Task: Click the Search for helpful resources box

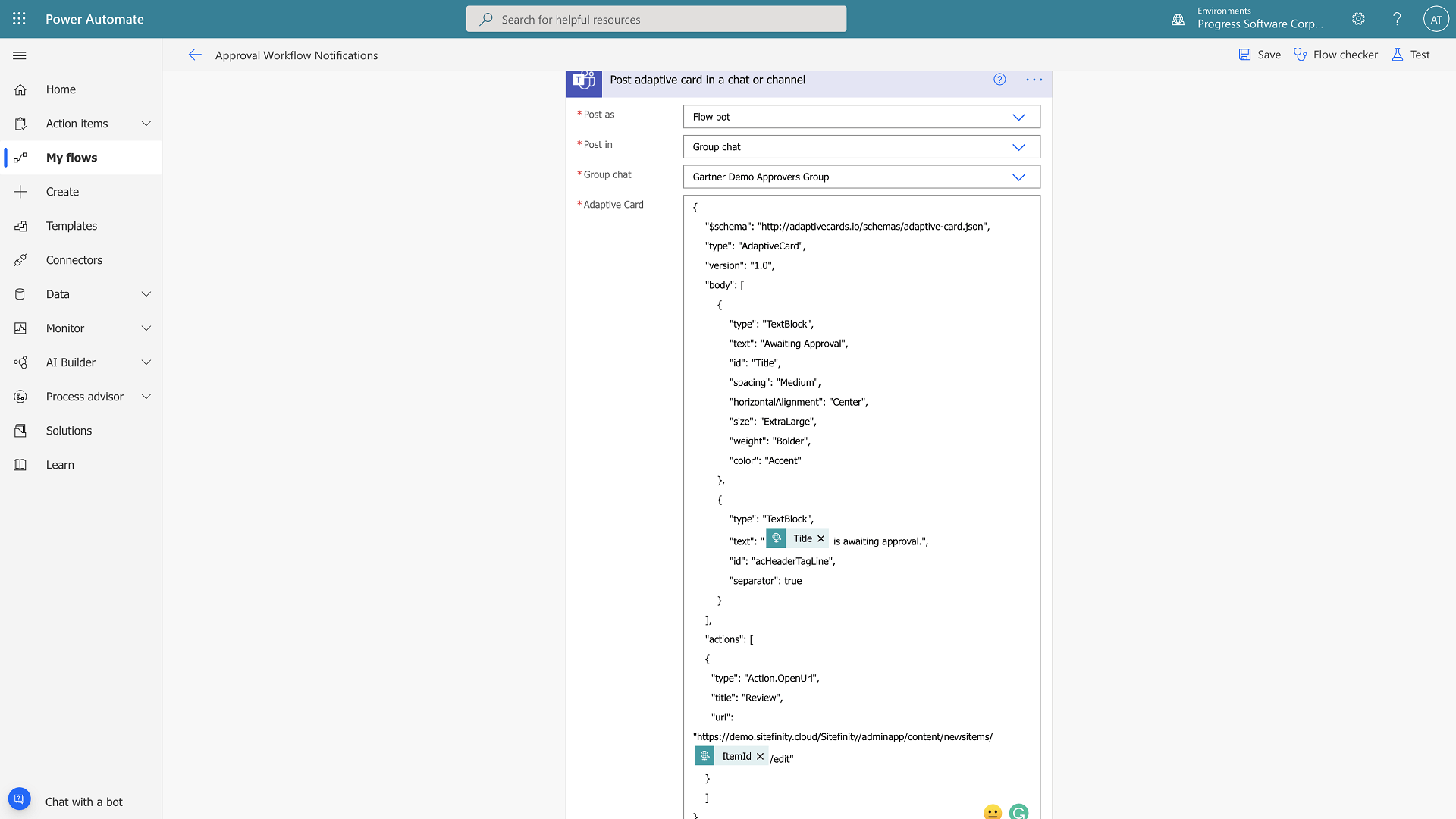Action: coord(656,19)
